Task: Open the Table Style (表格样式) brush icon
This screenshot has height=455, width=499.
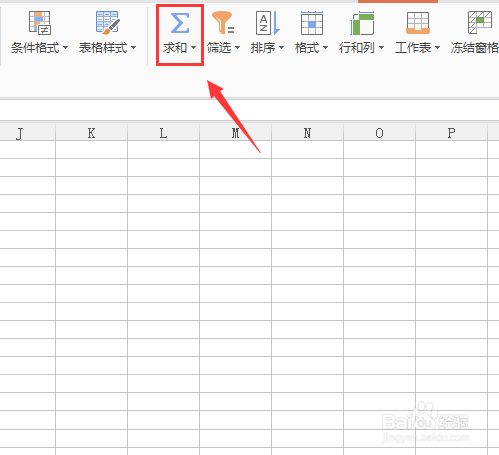Action: pos(107,23)
